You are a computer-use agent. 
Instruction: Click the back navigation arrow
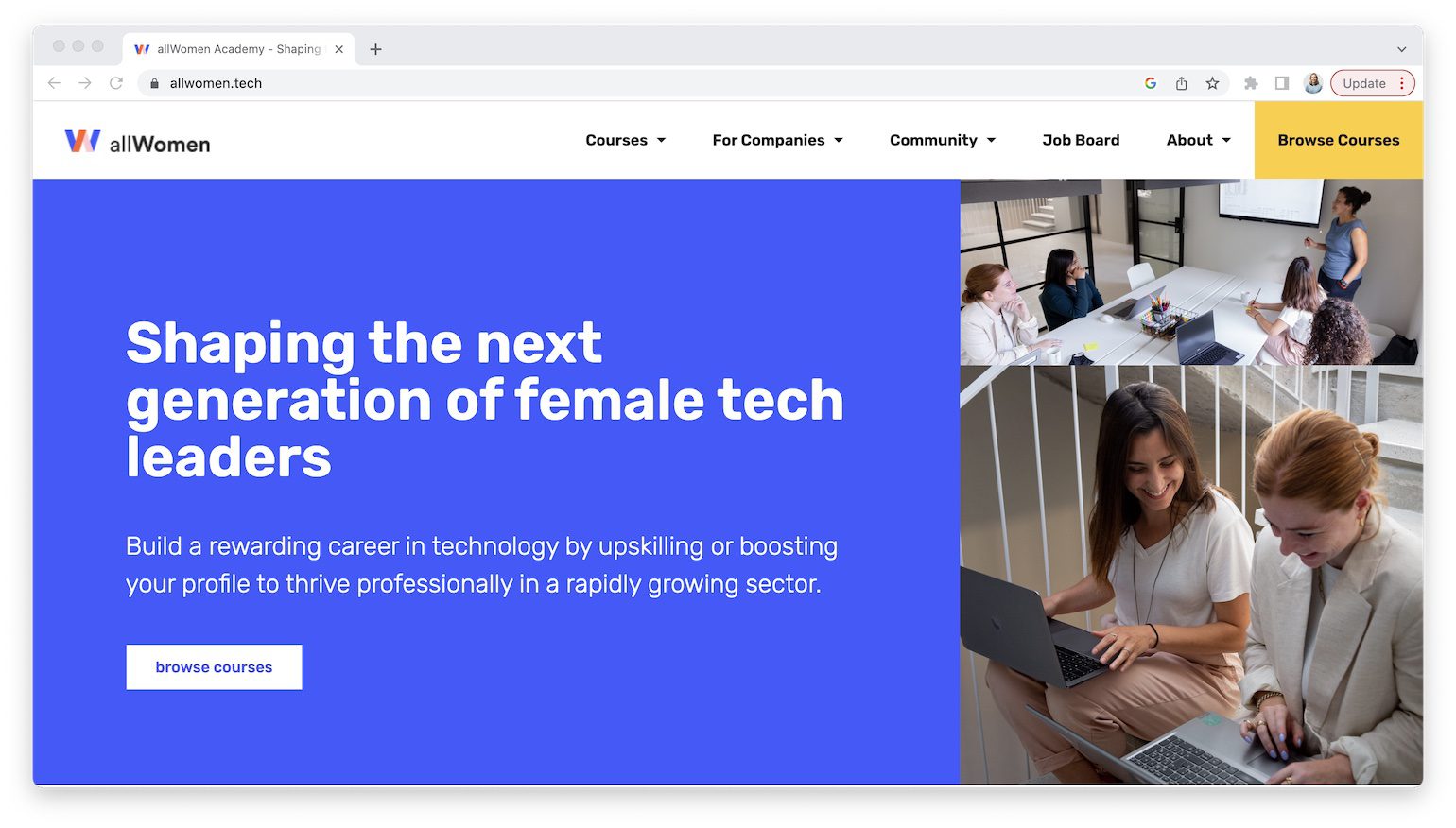(54, 83)
